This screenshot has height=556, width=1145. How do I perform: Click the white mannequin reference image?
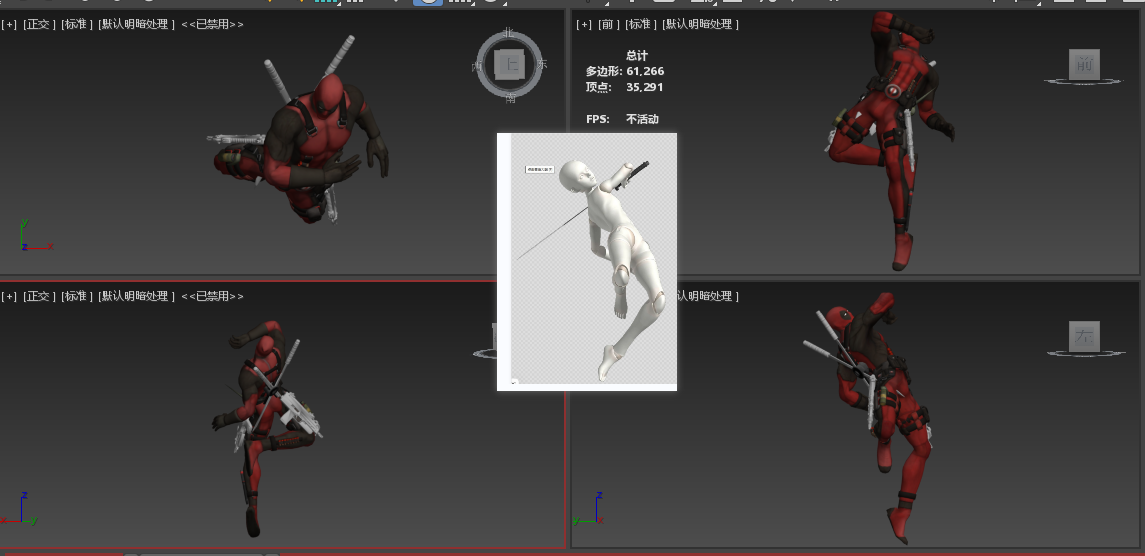(587, 262)
